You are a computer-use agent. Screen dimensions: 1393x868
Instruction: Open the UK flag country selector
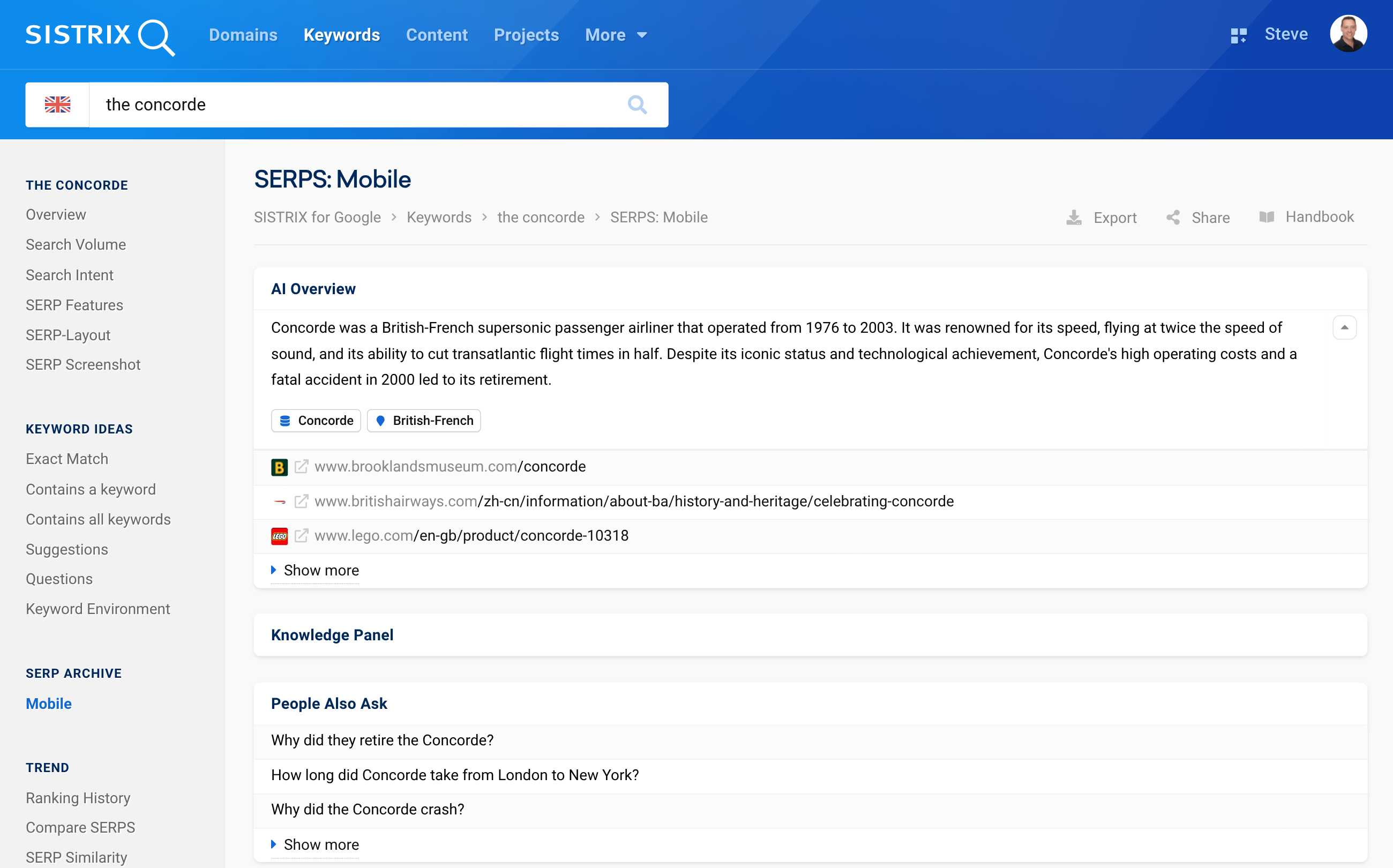coord(57,104)
